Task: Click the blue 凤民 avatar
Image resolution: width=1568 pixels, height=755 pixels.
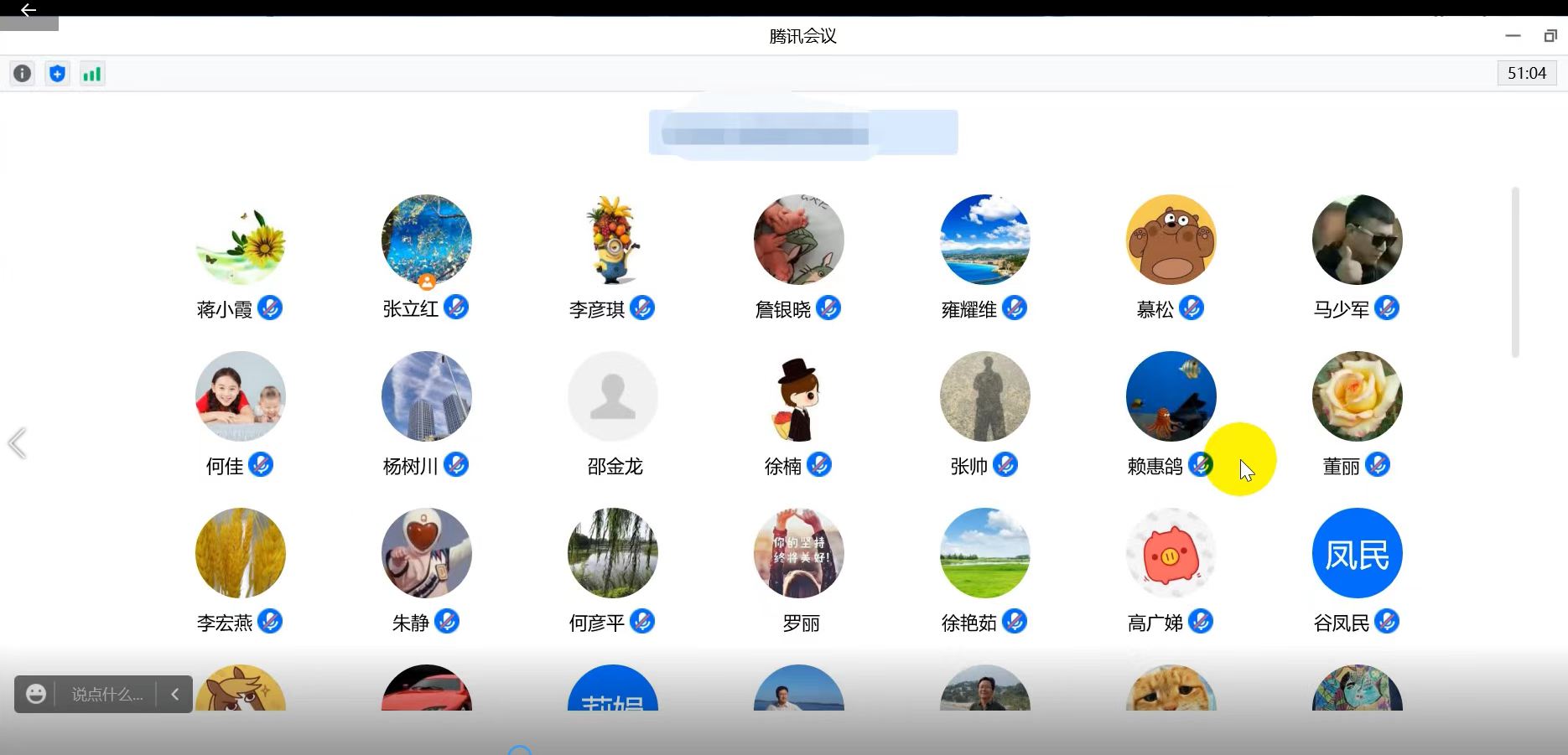Action: coord(1357,553)
